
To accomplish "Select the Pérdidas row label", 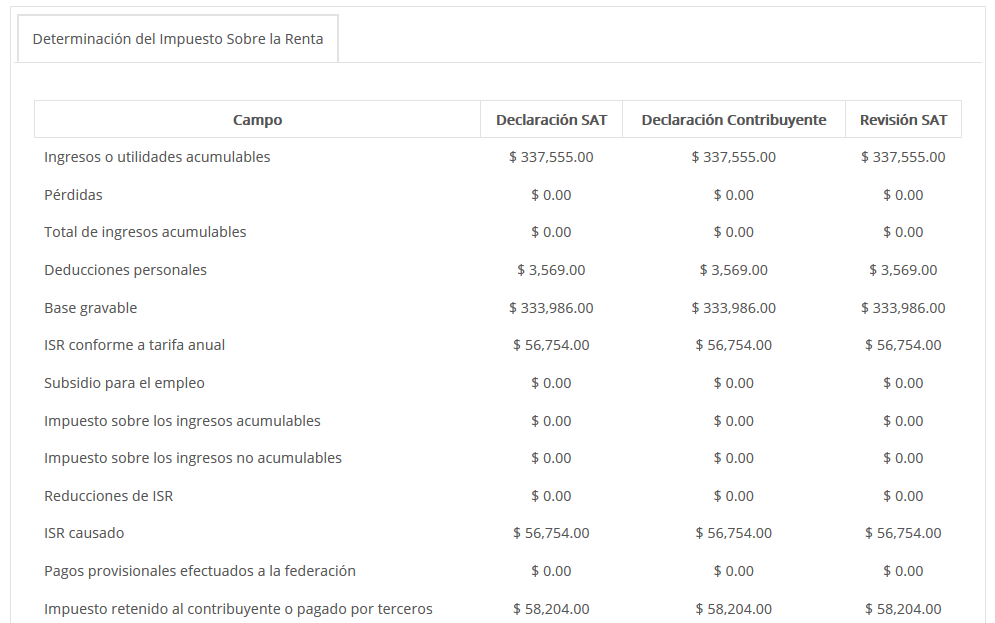I will [73, 195].
